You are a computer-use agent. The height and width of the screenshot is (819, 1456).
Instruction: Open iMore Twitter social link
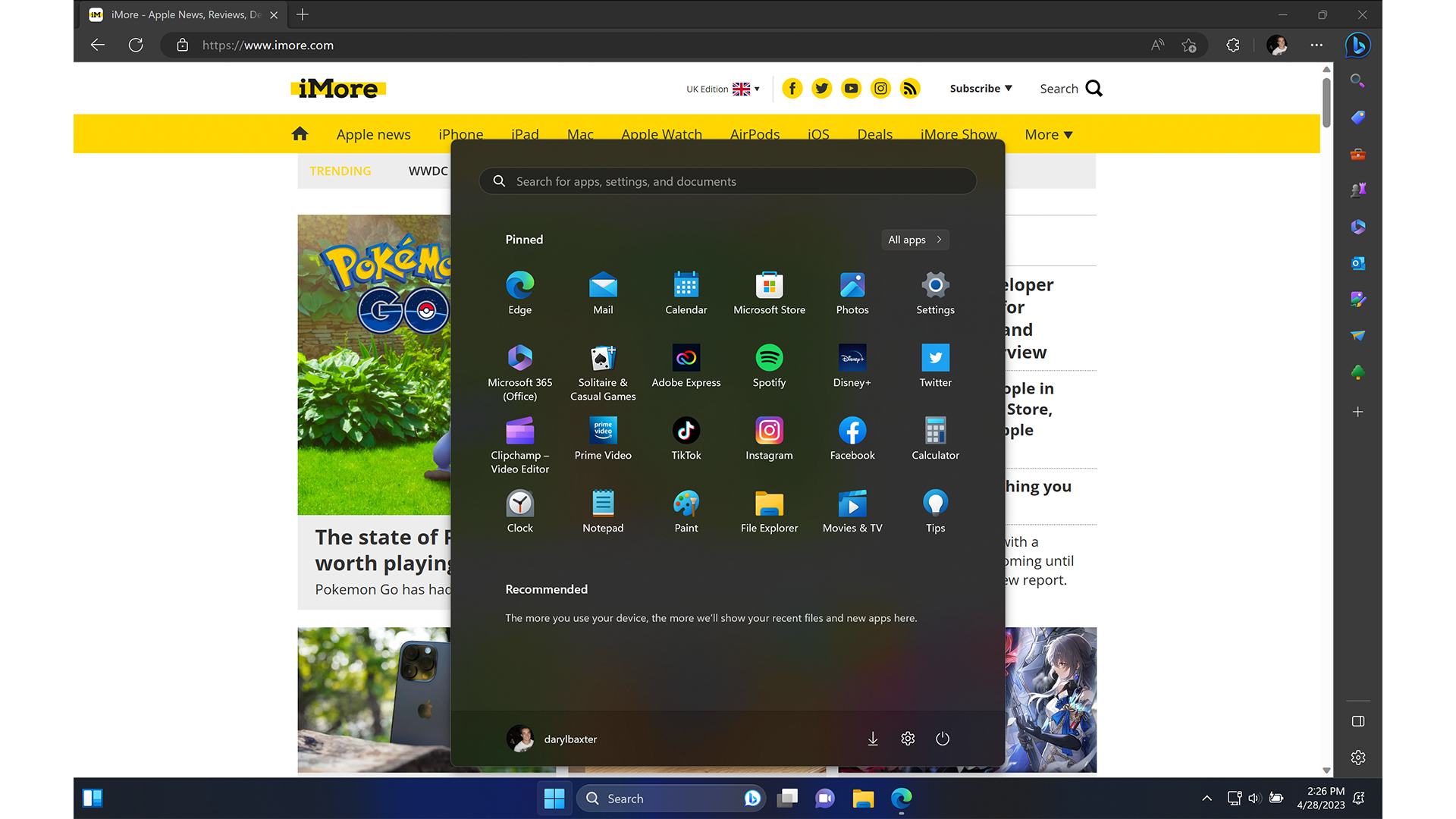tap(821, 89)
